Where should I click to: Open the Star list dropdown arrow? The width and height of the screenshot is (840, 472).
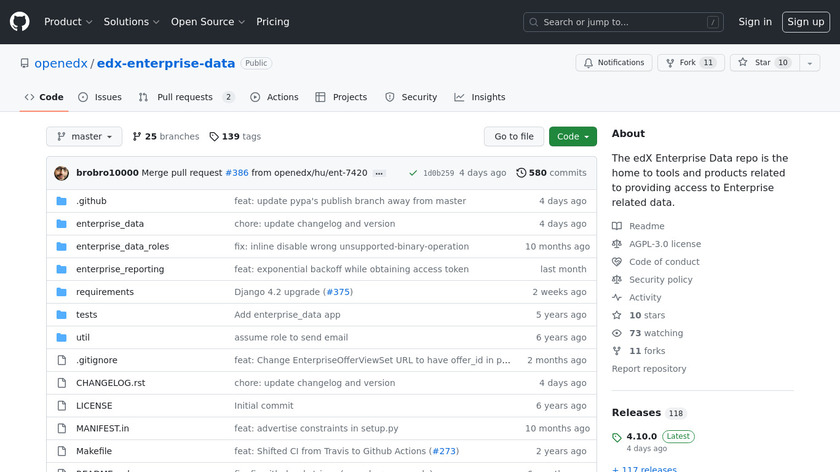point(810,63)
